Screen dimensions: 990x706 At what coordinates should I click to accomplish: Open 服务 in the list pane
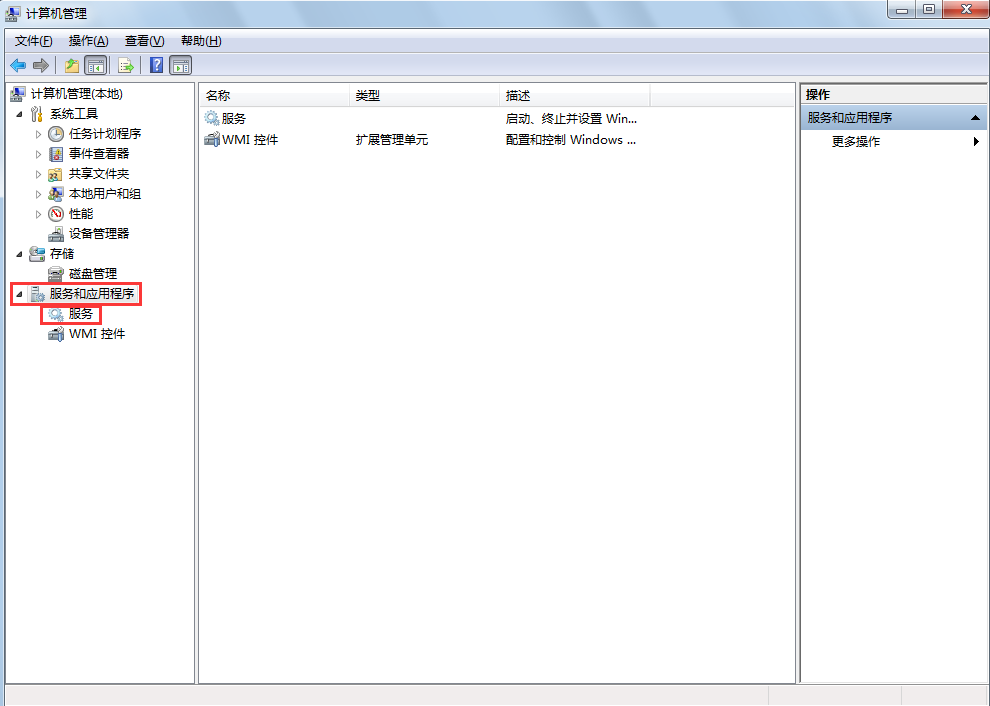click(x=230, y=118)
